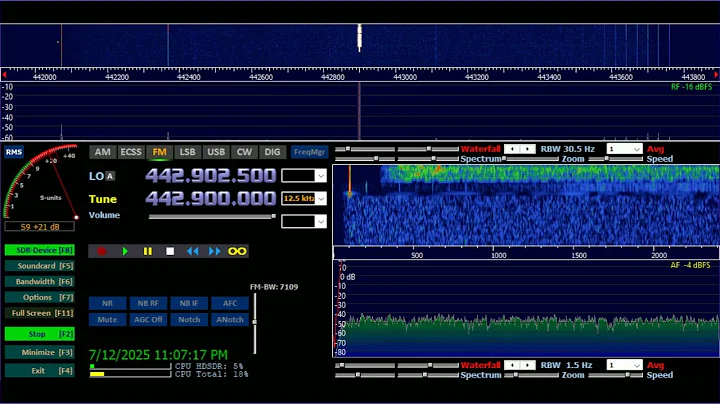
Task: Toggle ANotch auto notch button
Action: [x=230, y=320]
